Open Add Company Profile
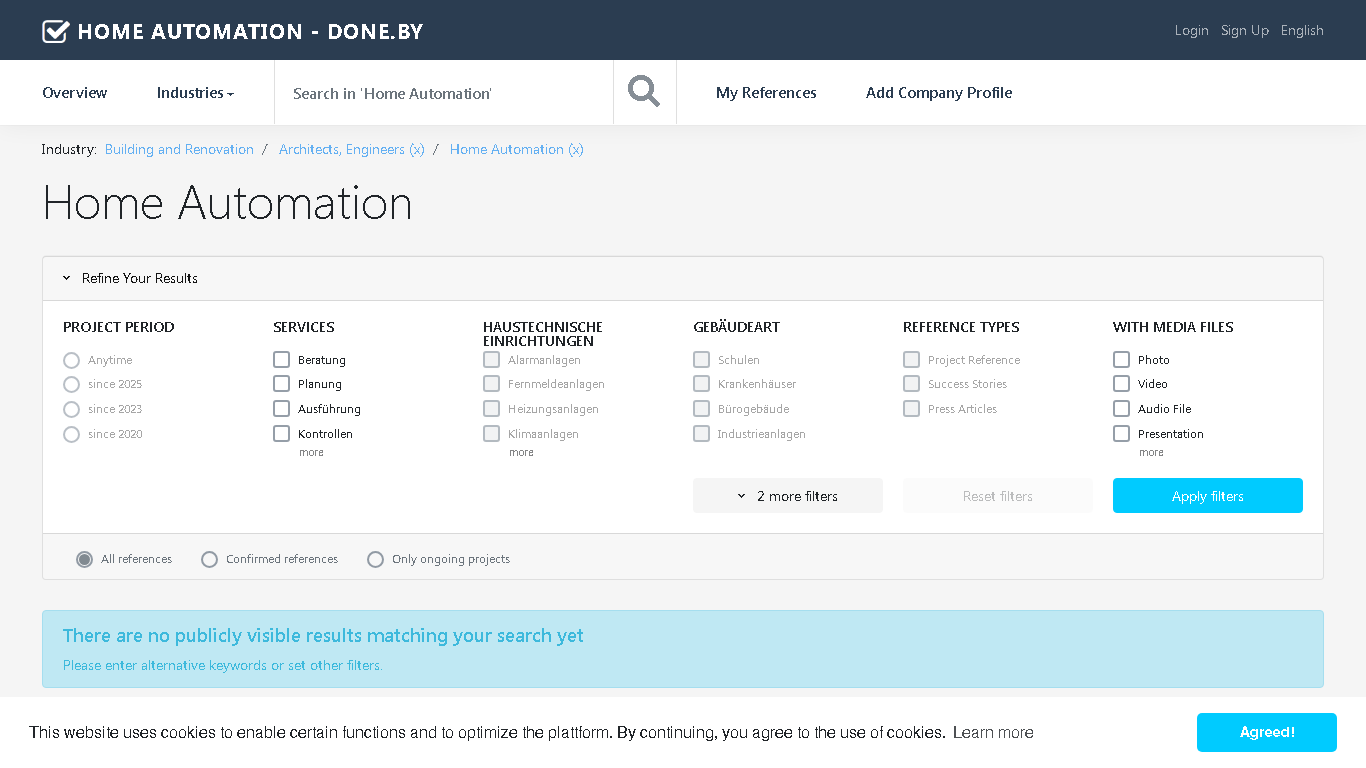Screen dimensions: 1366x768 939,93
